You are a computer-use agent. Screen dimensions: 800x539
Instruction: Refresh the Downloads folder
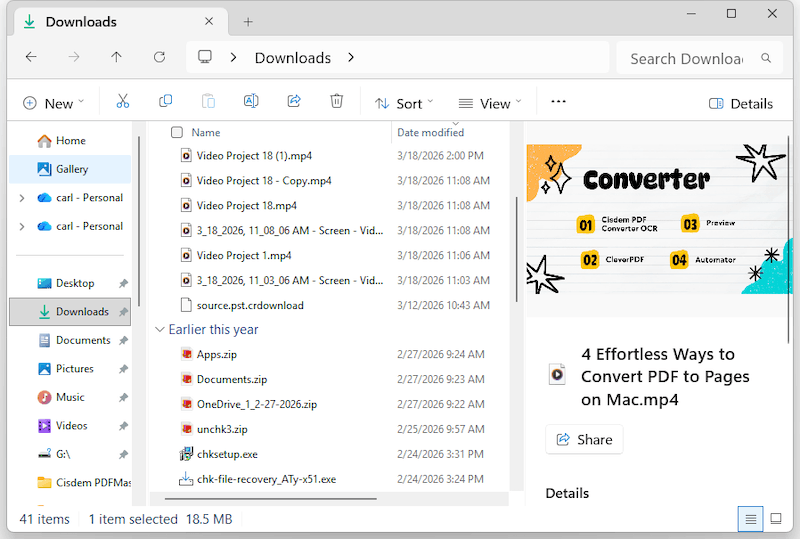[x=159, y=57]
